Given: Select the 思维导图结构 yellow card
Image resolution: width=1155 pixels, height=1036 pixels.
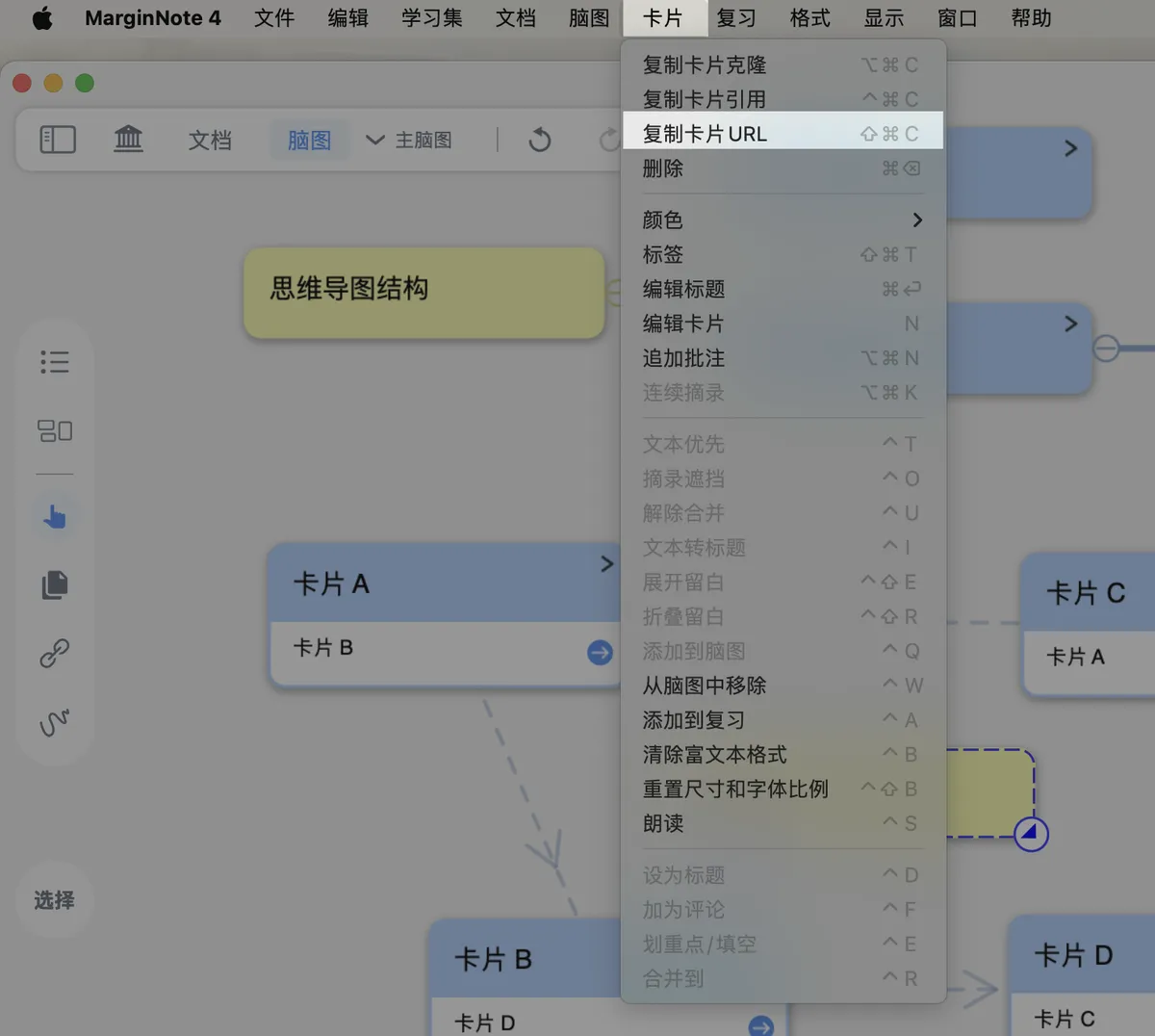Looking at the screenshot, I should (423, 293).
